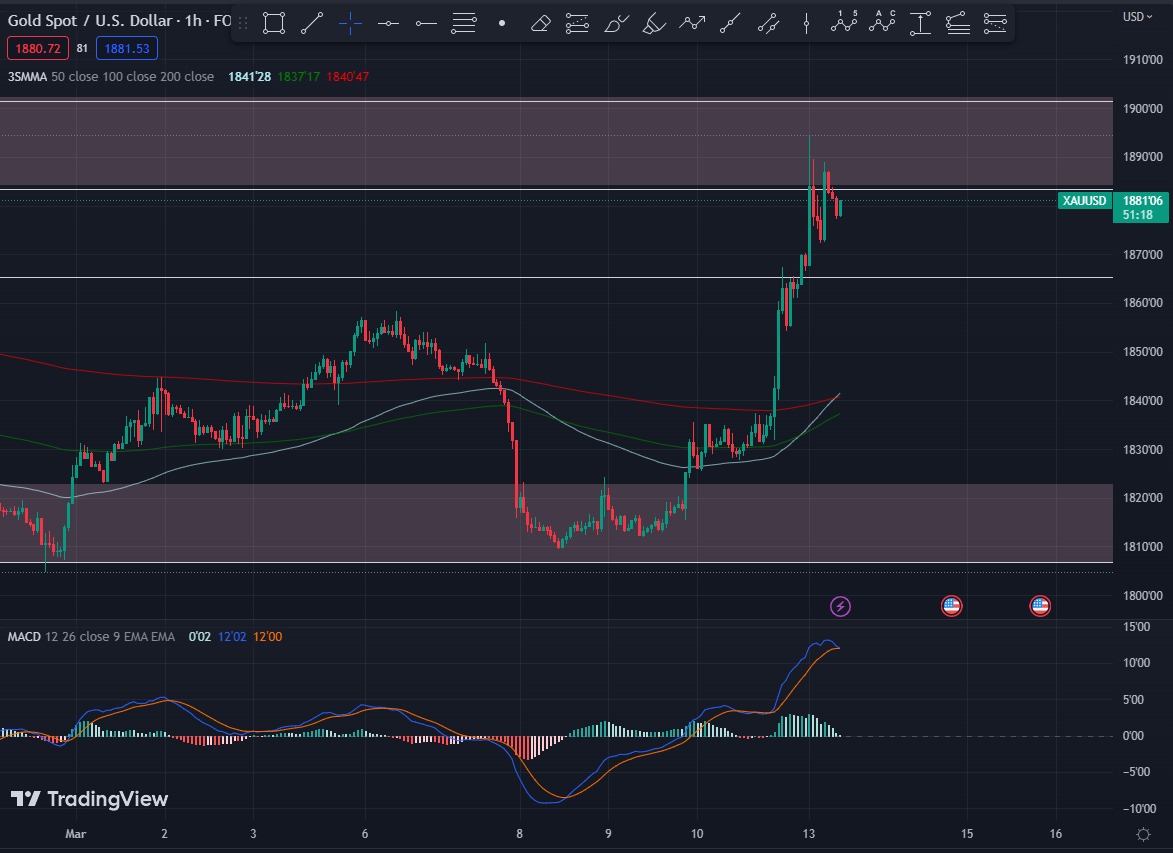Select the Rectangle drawing tool
This screenshot has height=853, width=1173.
[x=273, y=22]
